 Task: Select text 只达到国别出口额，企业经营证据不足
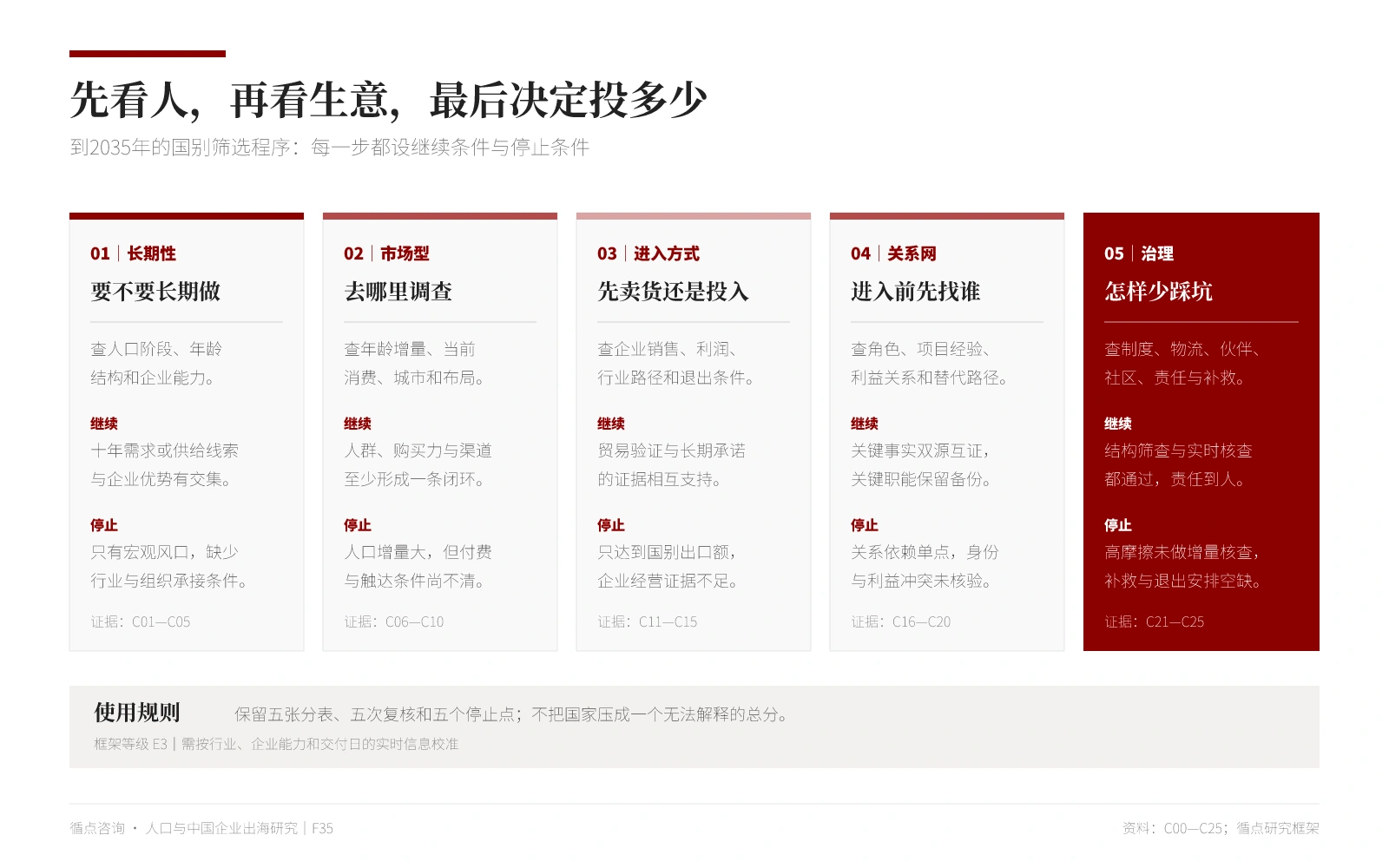668,566
